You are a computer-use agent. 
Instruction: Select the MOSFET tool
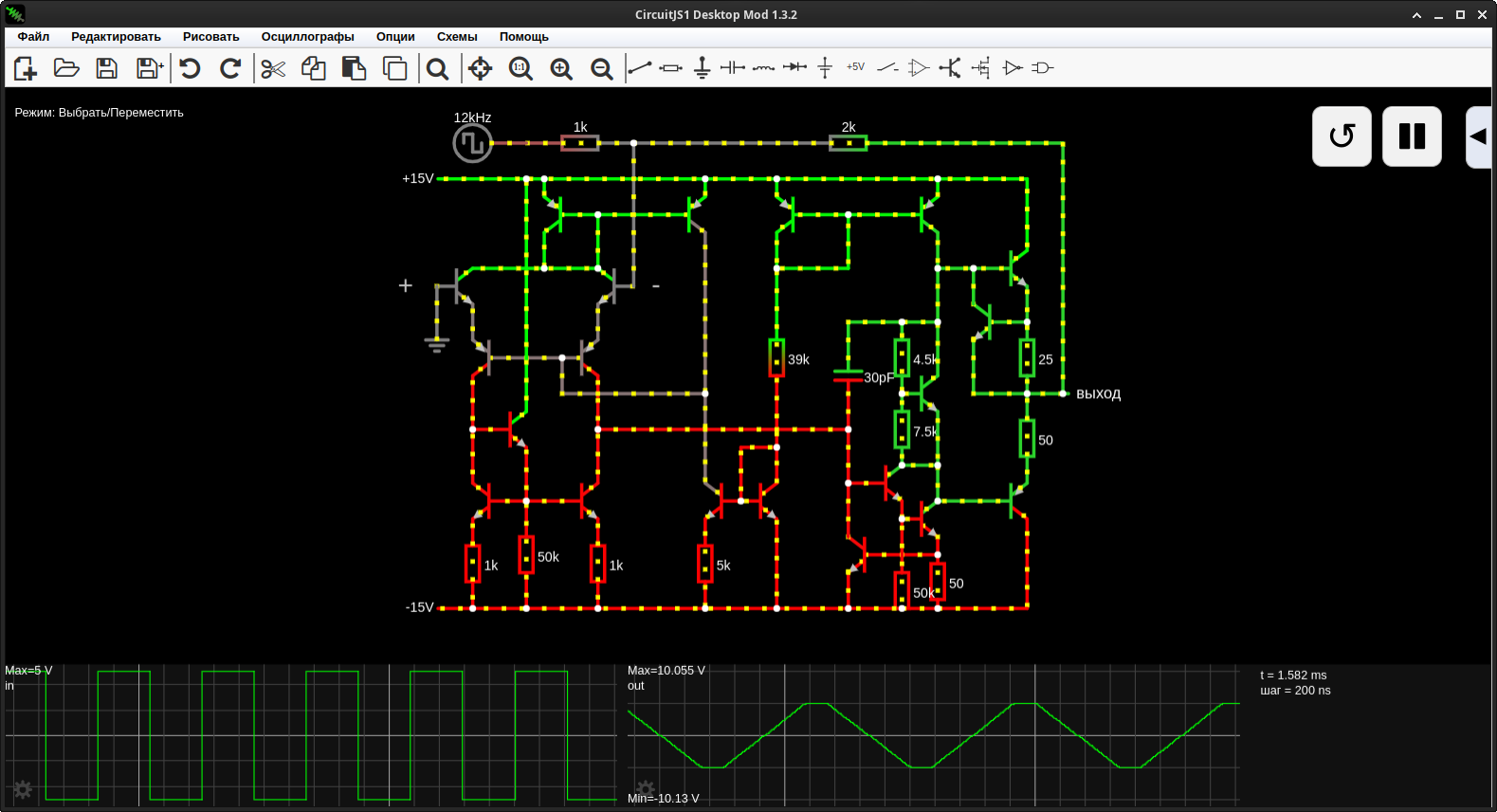[x=981, y=67]
